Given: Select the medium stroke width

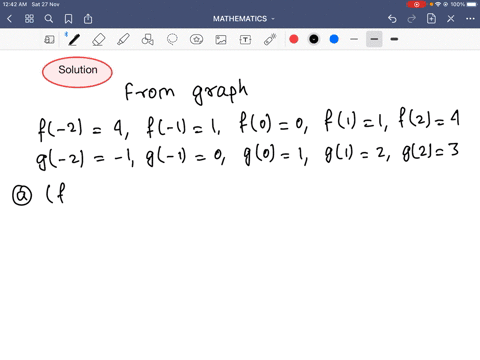Looking at the screenshot, I should (374, 39).
